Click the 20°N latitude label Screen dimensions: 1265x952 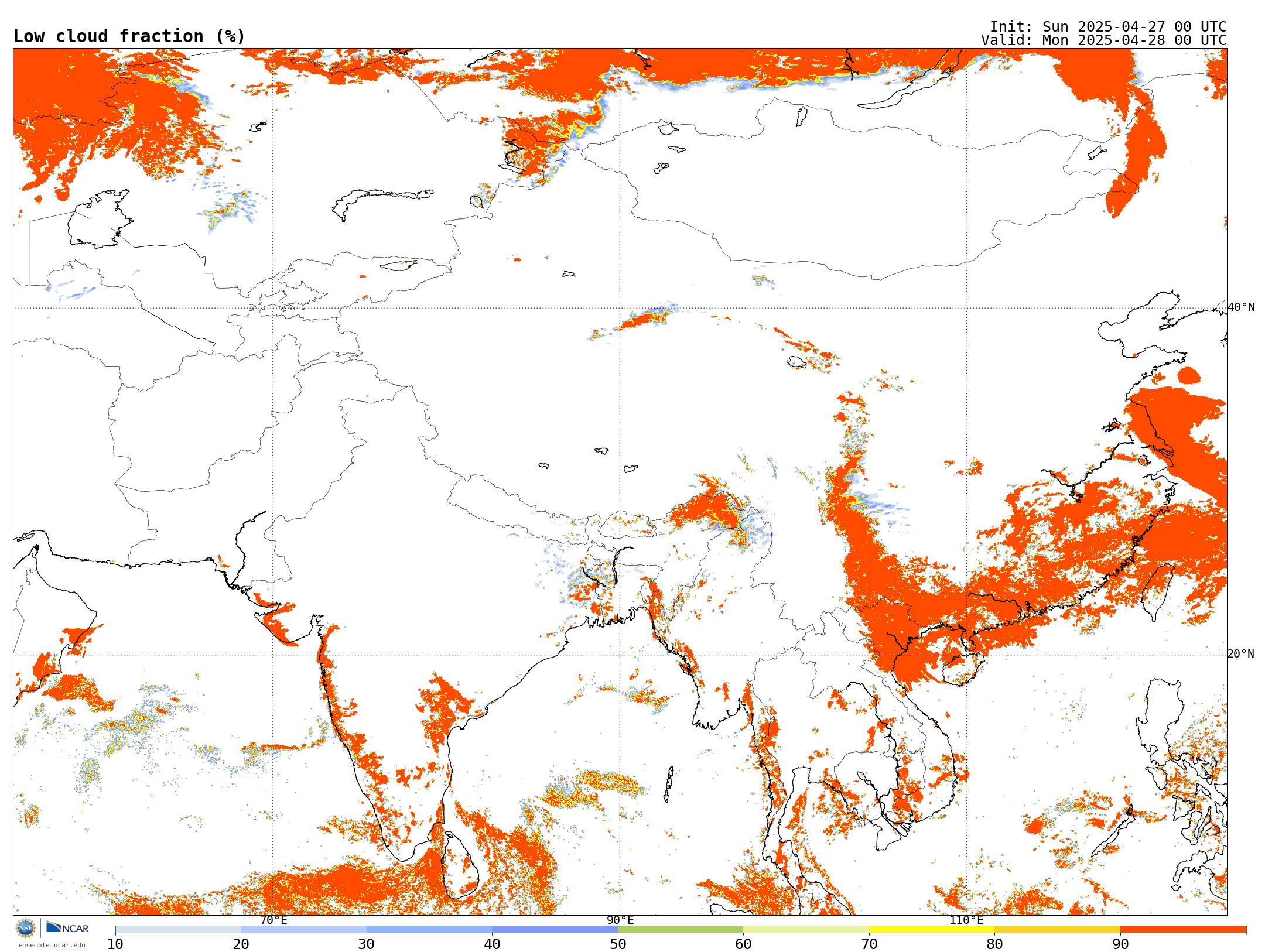click(1241, 654)
